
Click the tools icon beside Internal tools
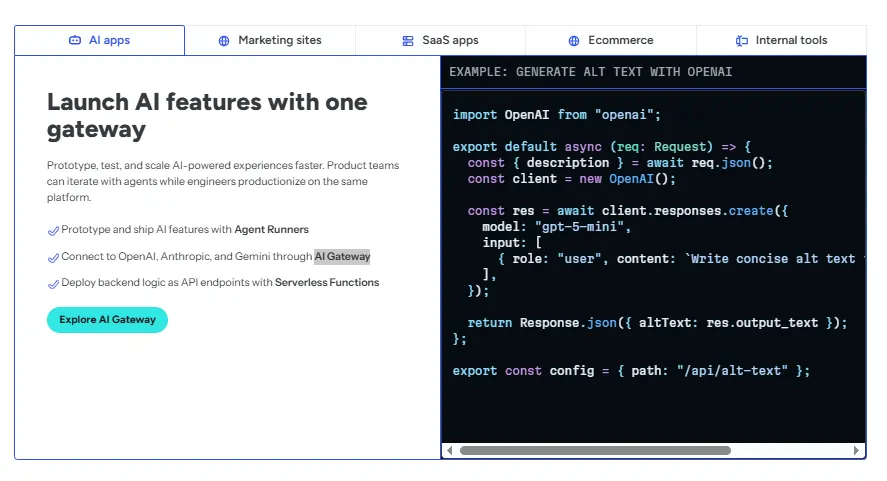(742, 41)
